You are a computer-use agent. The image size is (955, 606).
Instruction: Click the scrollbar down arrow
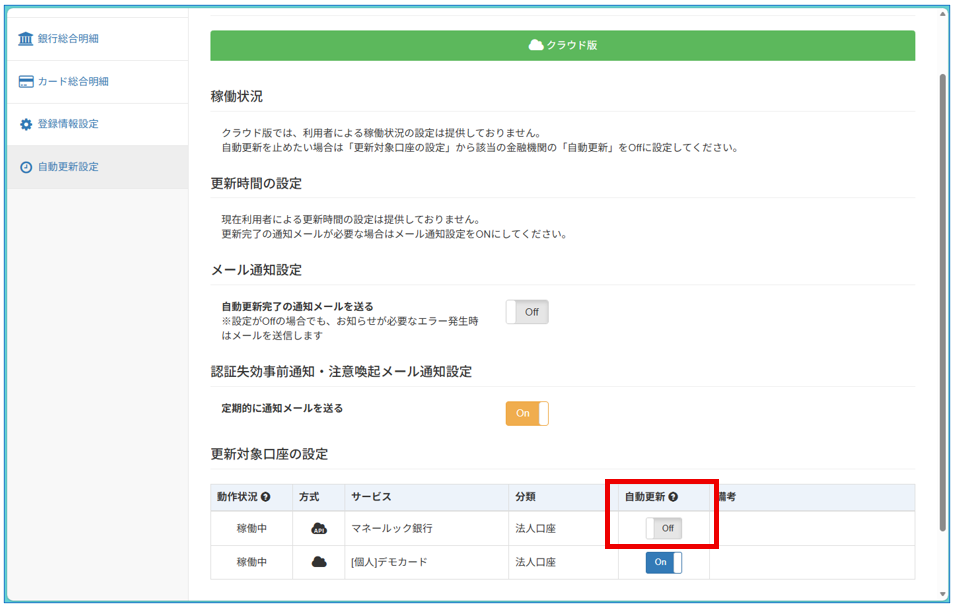pyautogui.click(x=943, y=594)
